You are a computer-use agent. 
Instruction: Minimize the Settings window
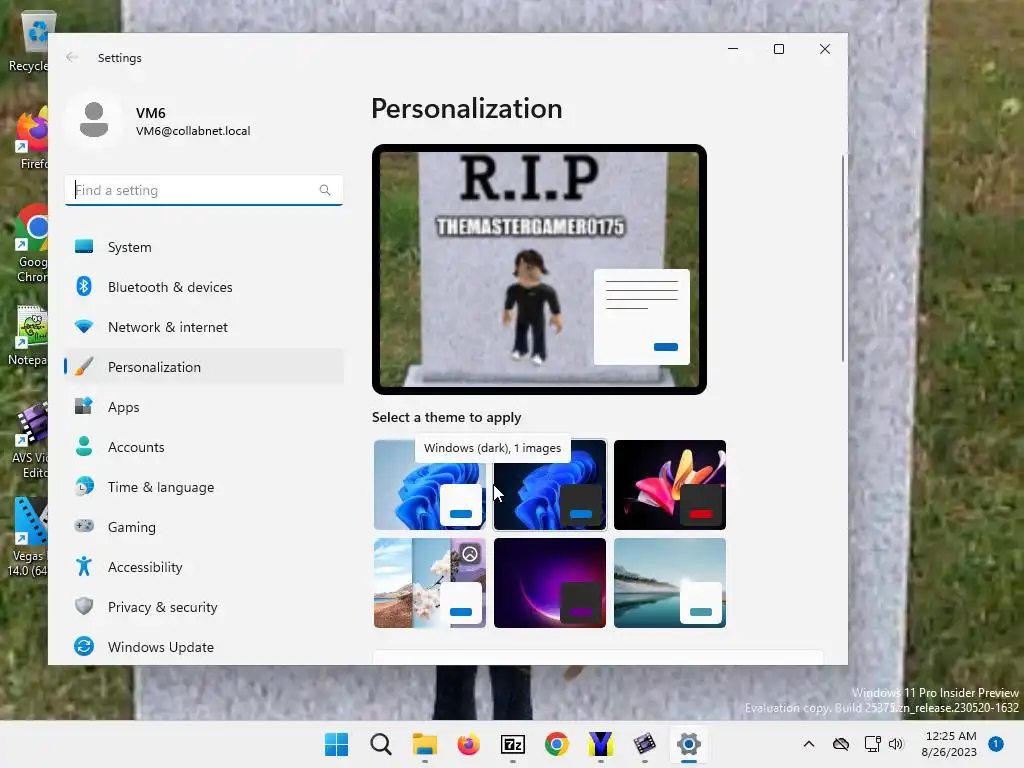pyautogui.click(x=733, y=49)
